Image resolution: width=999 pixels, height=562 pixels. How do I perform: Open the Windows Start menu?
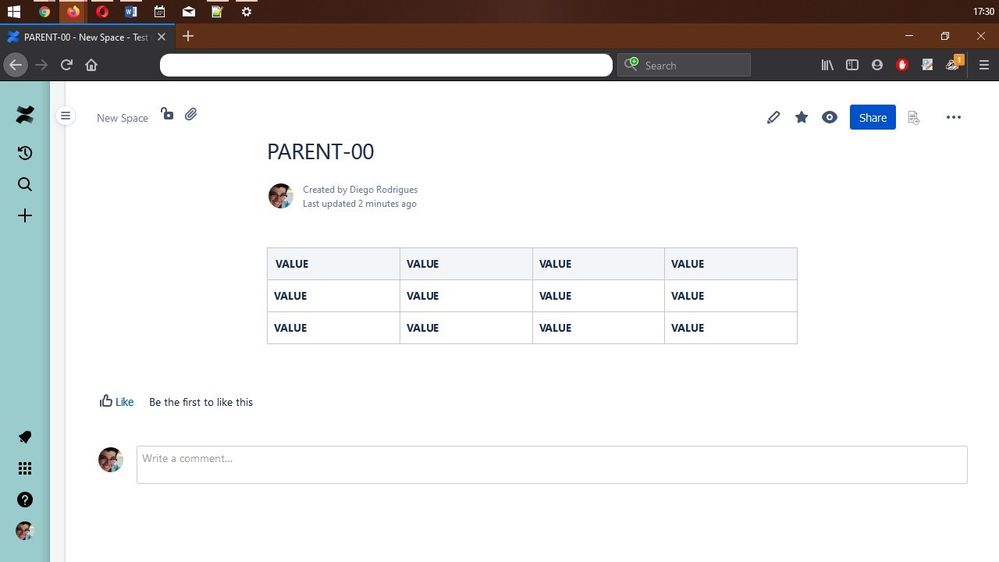(x=14, y=11)
